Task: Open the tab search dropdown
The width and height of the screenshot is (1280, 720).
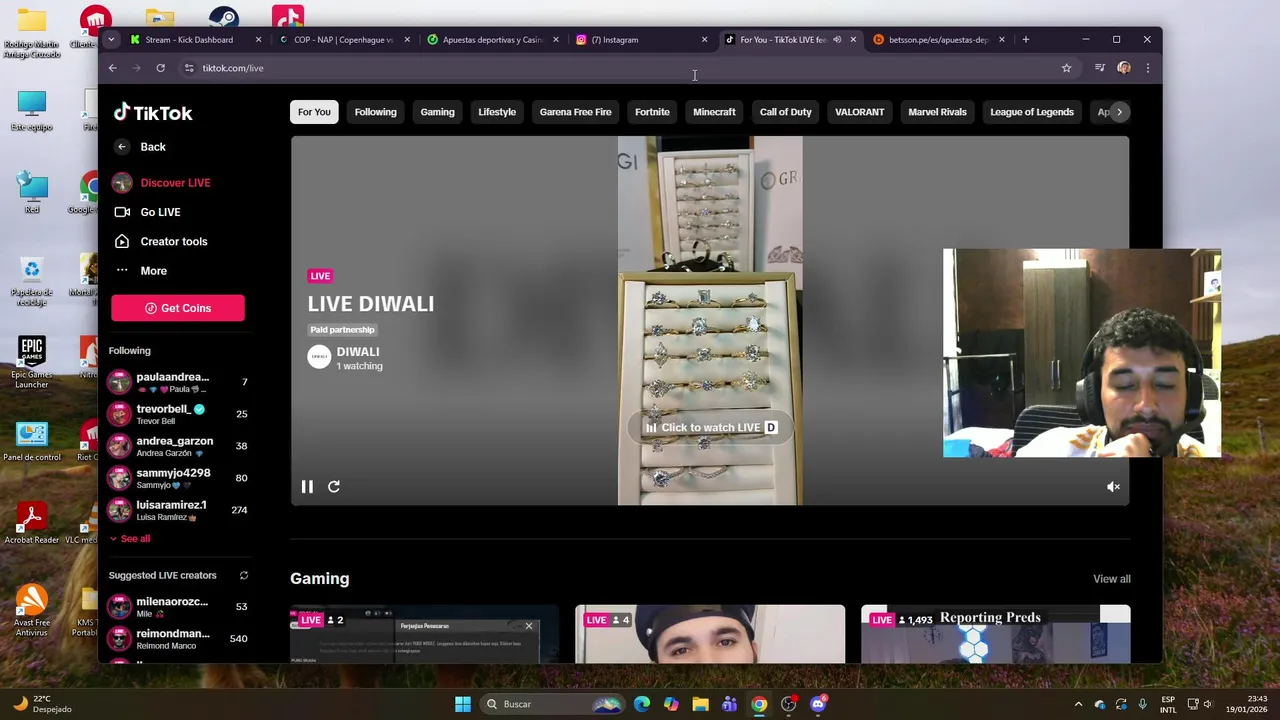Action: coord(111,40)
